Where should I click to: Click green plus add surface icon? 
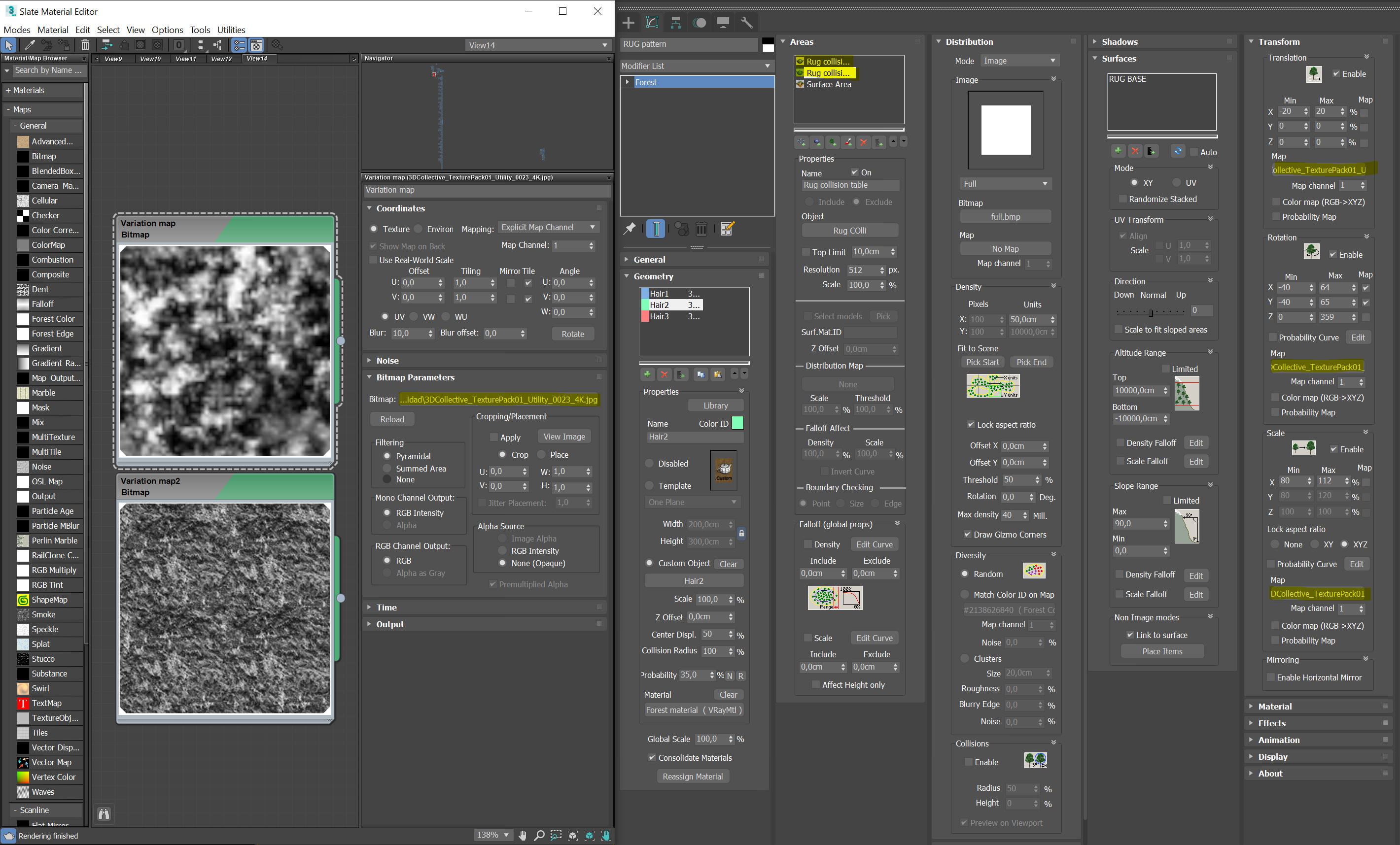coord(1118,151)
